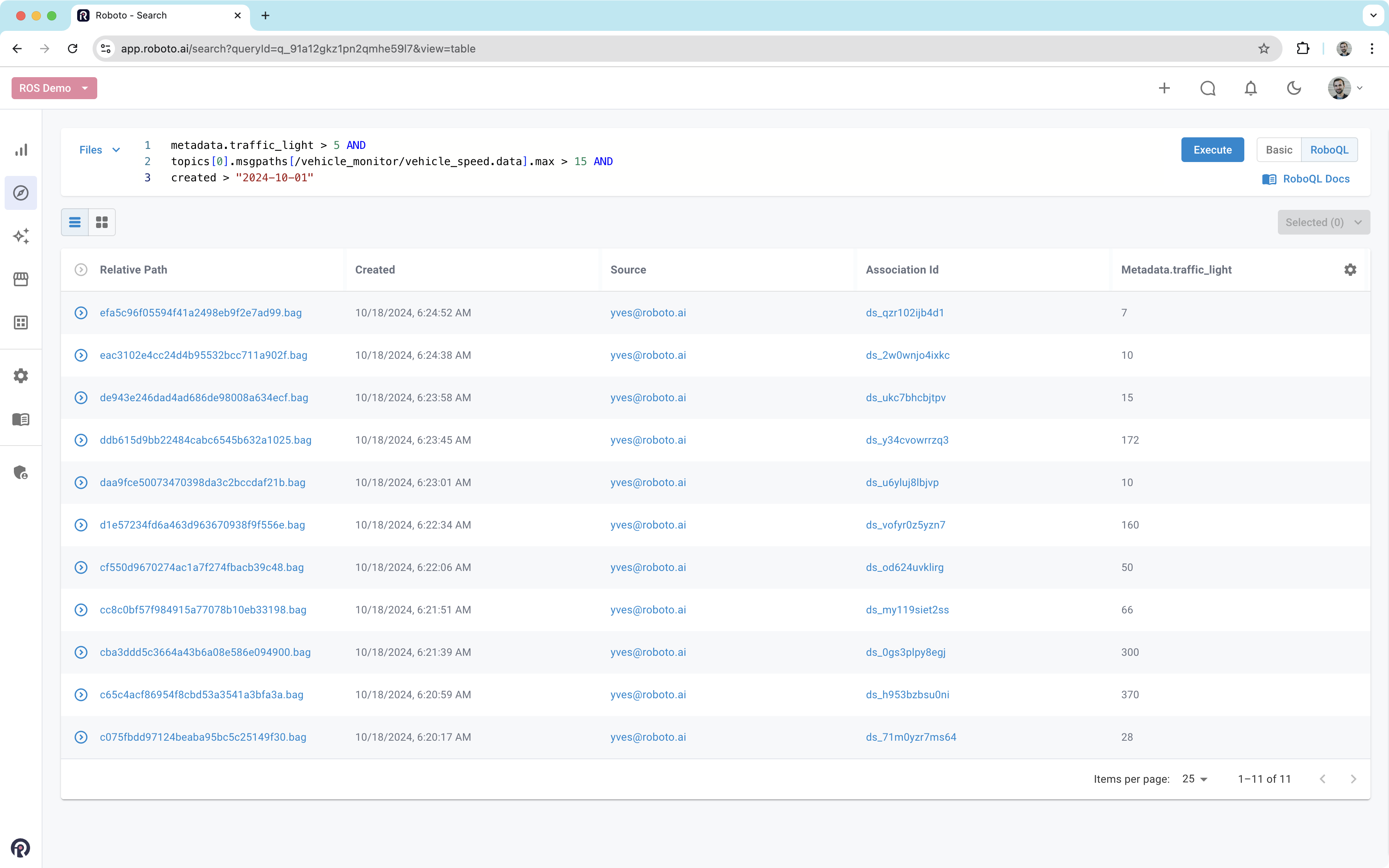Click the compass Search icon in sidebar
The image size is (1389, 868).
pos(21,193)
